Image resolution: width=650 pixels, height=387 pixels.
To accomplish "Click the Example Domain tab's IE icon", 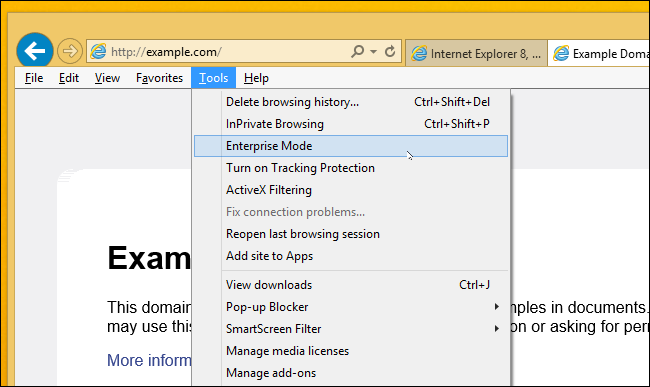I will tap(561, 53).
